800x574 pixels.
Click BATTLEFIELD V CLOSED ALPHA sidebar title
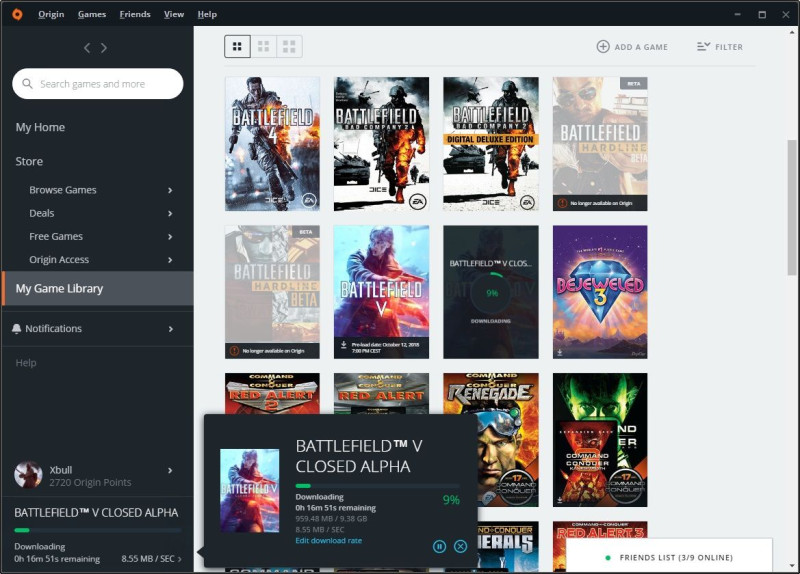(x=96, y=513)
